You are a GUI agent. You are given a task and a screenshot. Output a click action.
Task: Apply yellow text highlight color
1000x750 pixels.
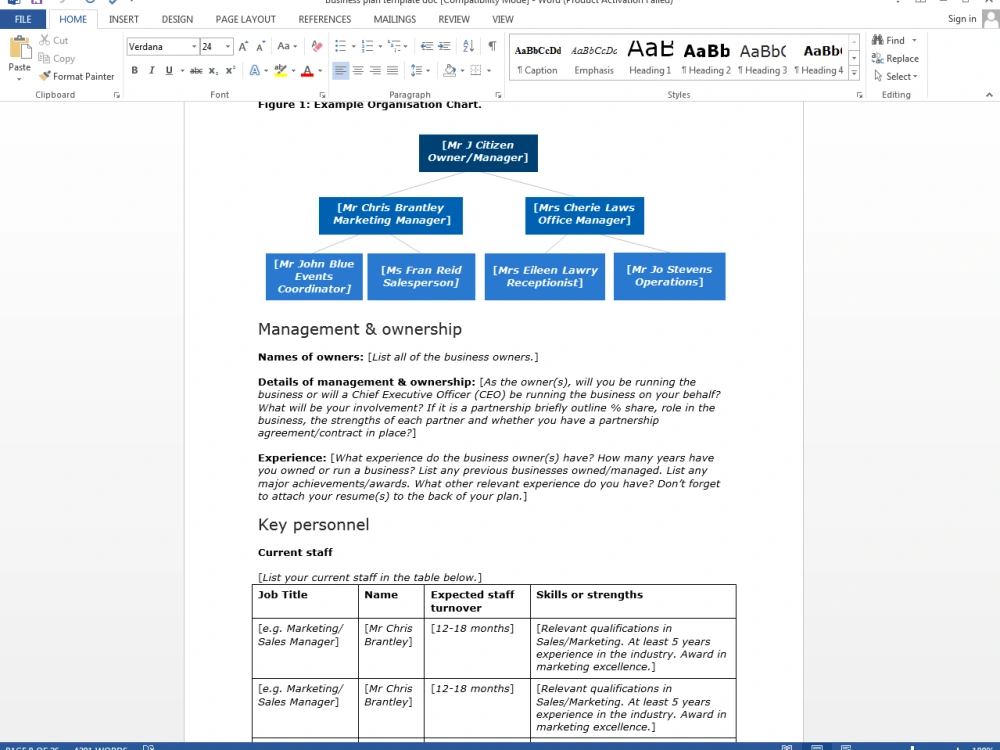tap(281, 70)
